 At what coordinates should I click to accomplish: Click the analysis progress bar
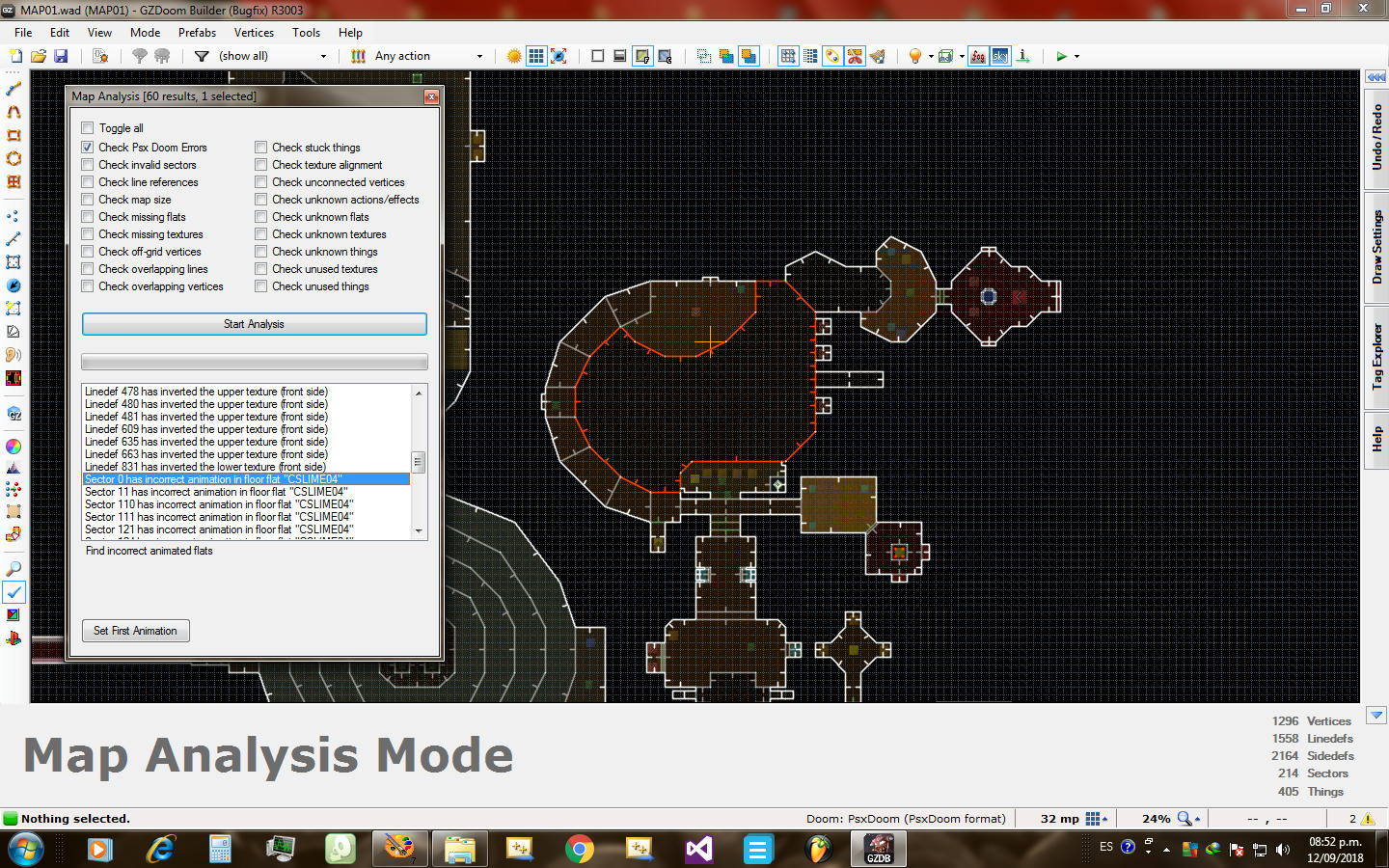pyautogui.click(x=254, y=362)
